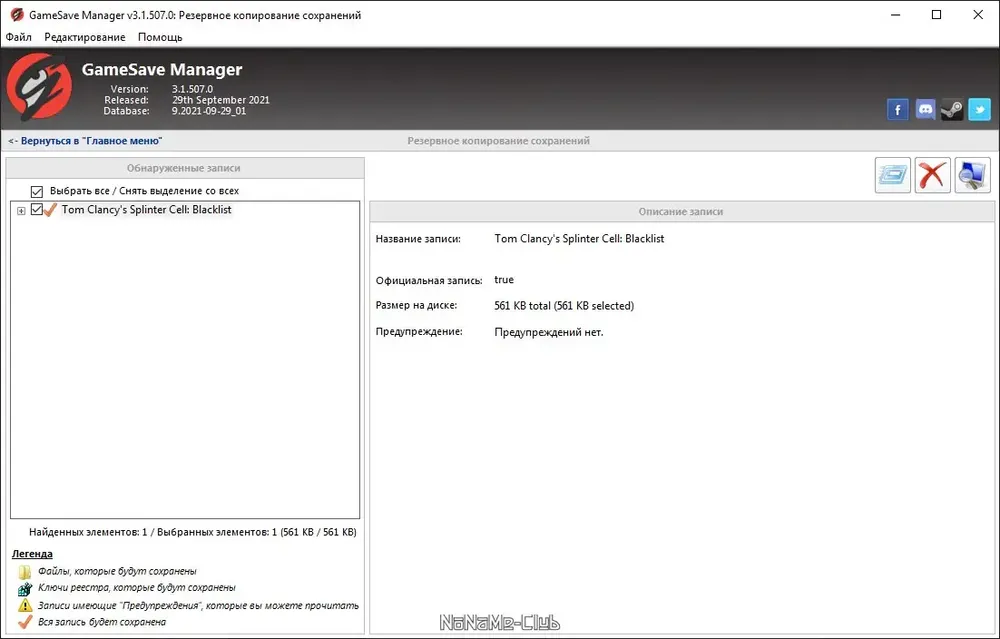Click the orange checkmark beside Splinter Cell entry
1000x639 pixels.
[x=50, y=209]
